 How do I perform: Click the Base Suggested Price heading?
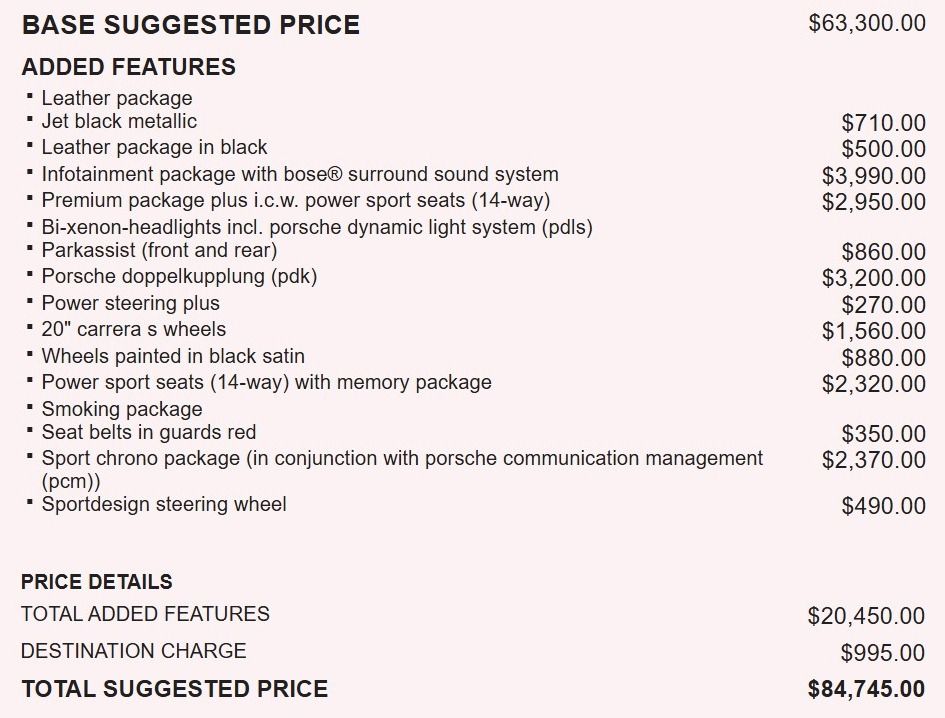click(x=190, y=26)
